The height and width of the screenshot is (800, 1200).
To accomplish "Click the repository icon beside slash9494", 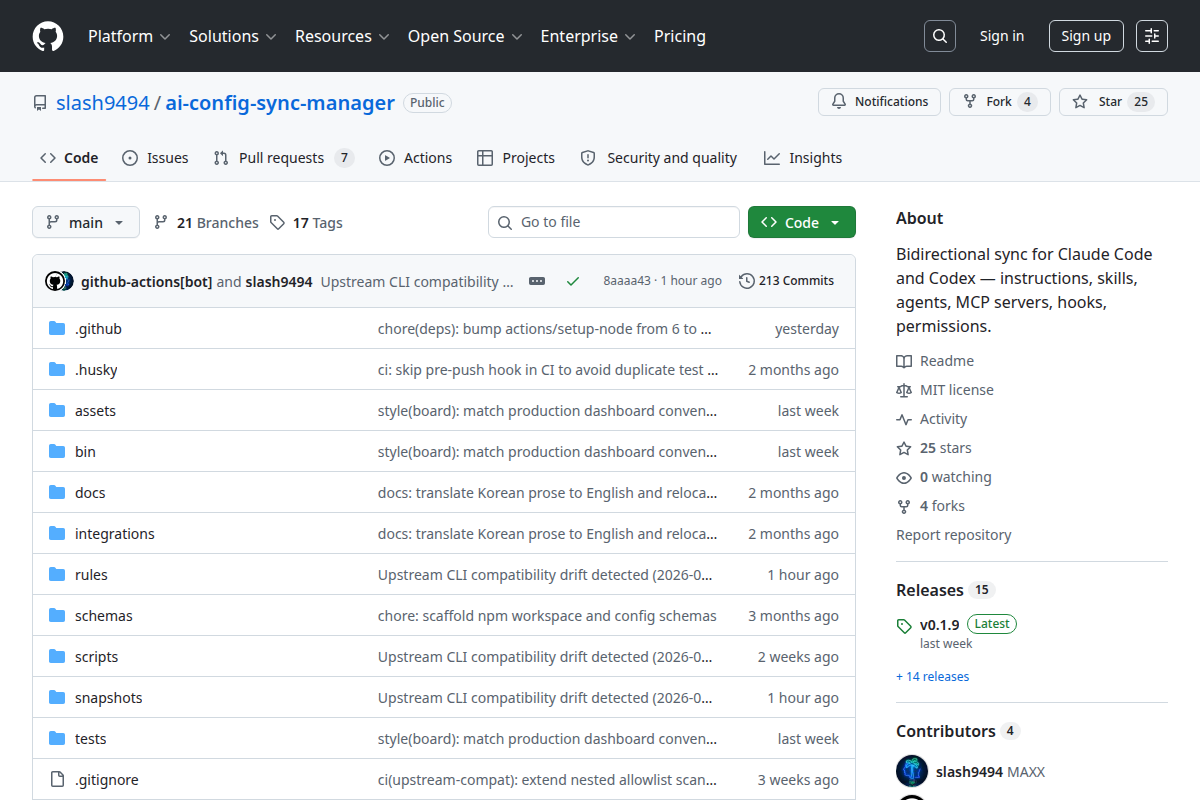I will coord(40,103).
